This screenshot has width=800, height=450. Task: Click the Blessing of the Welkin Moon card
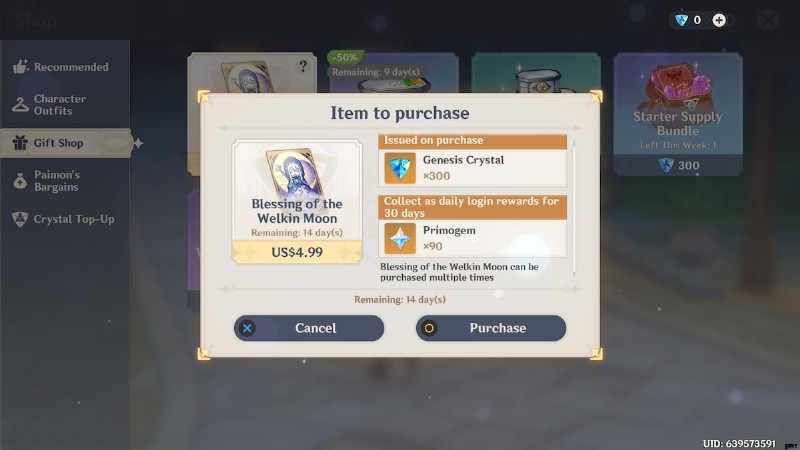(x=297, y=202)
